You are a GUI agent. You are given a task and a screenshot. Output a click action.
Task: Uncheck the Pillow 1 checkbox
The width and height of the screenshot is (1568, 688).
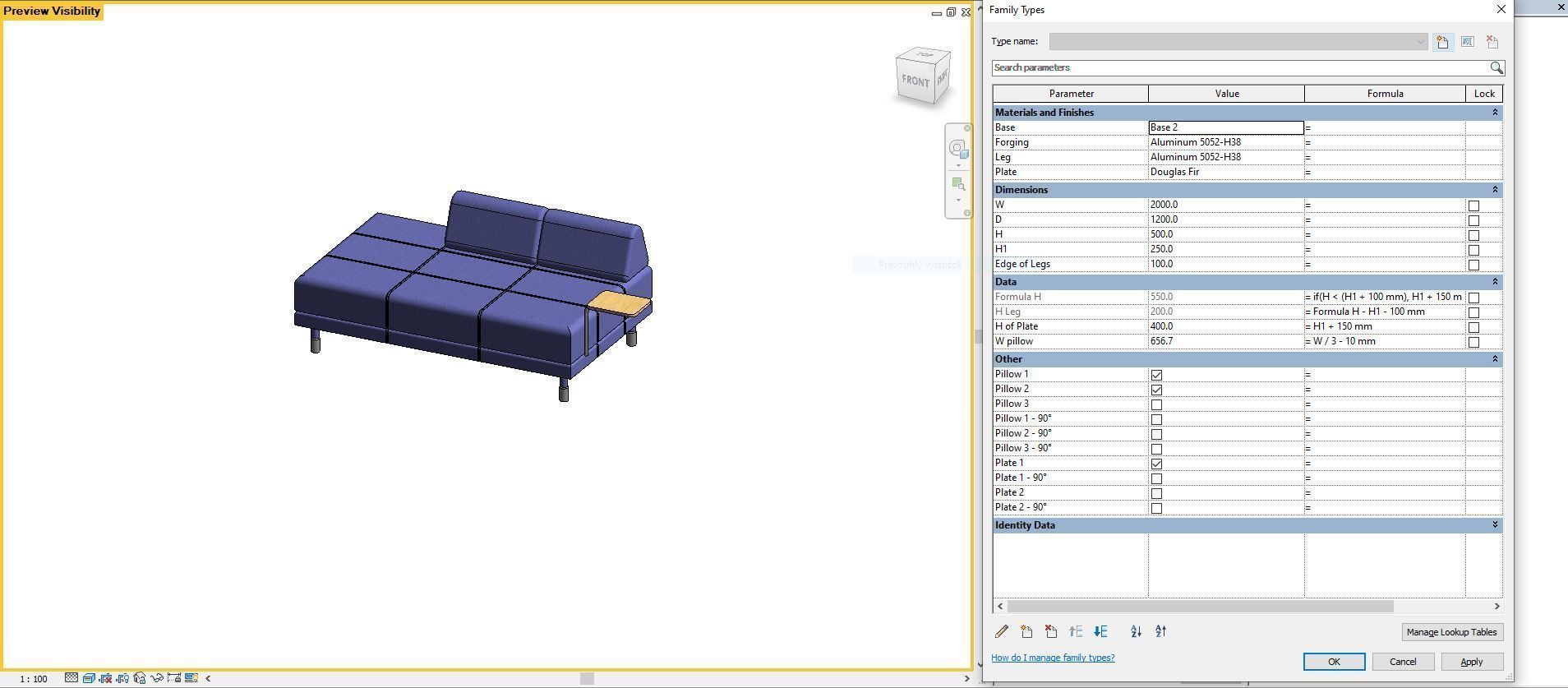1156,375
